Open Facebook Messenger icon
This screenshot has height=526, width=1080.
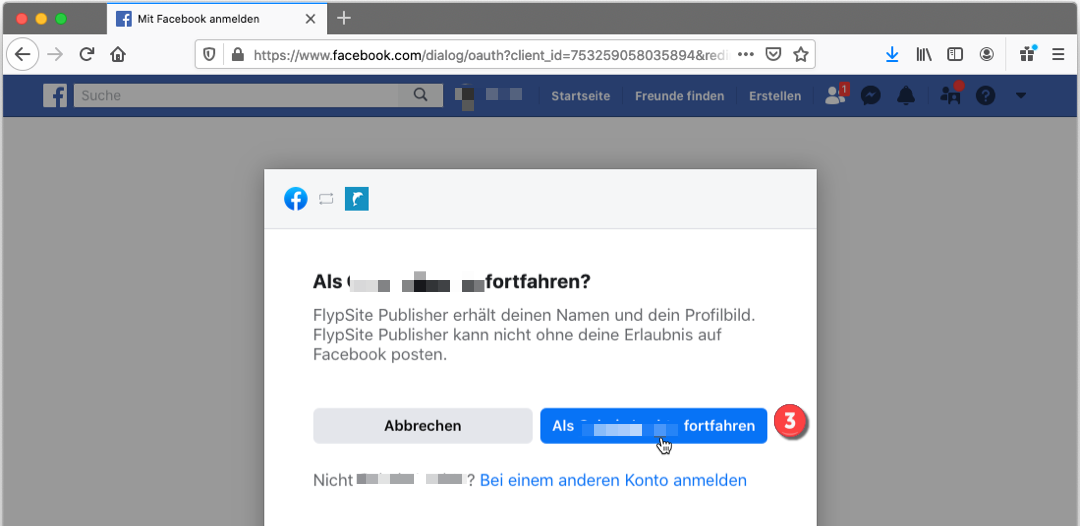(x=871, y=96)
